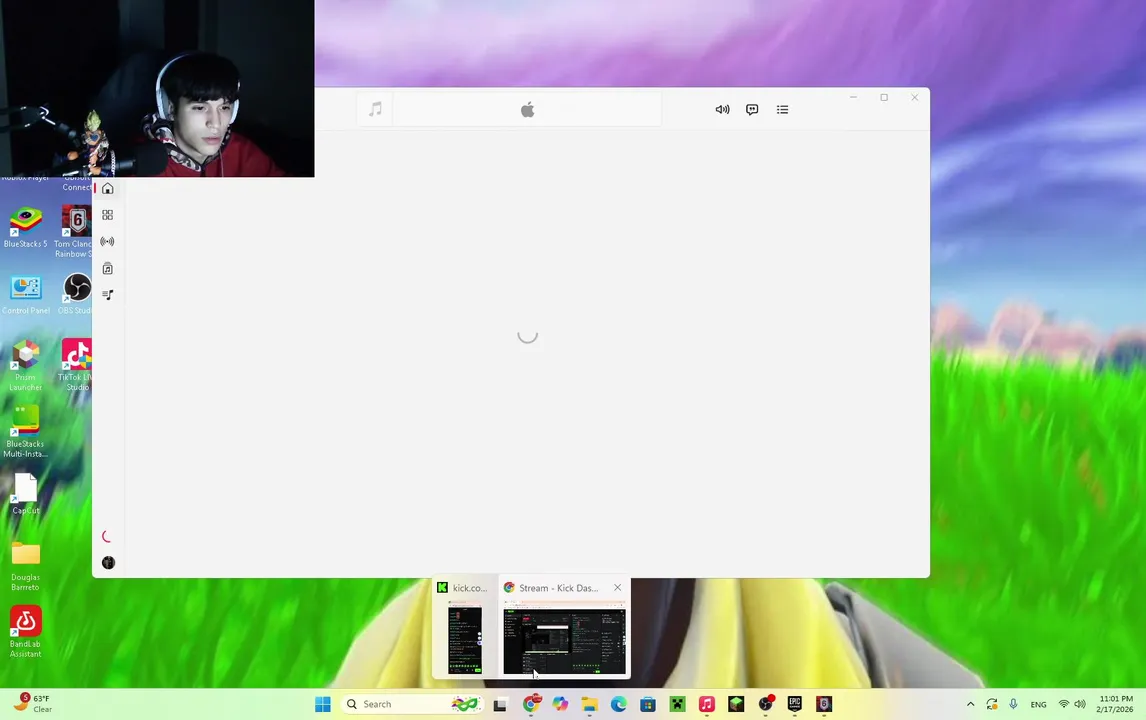Viewport: 1146px width, 720px height.
Task: Close the Apple Music window
Action: pos(914,97)
